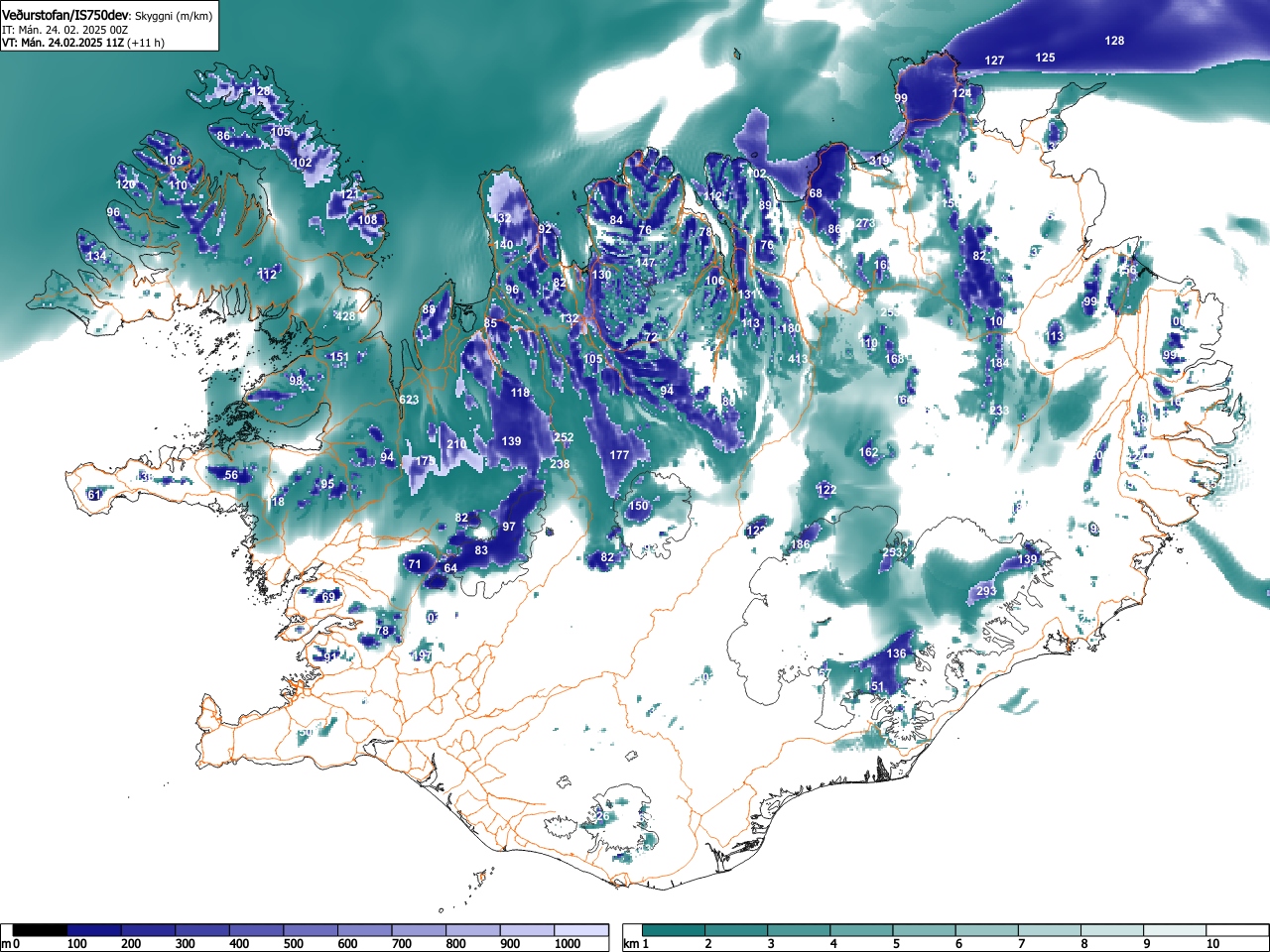Click the visibility value 136 in the southeast
Image resolution: width=1270 pixels, height=952 pixels.
(x=897, y=654)
